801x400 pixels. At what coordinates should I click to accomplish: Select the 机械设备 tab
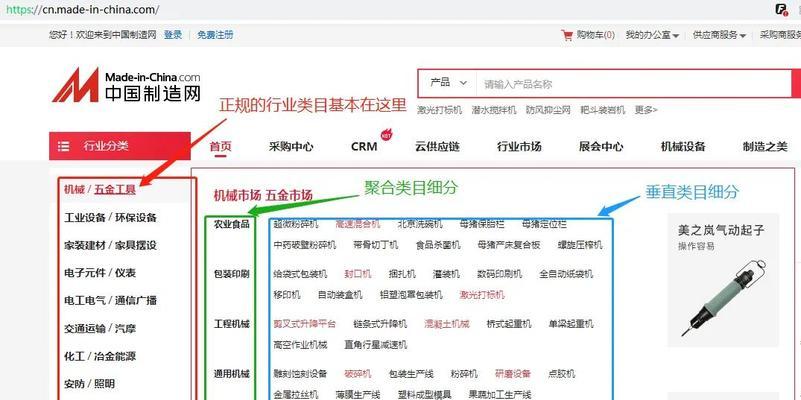(683, 147)
